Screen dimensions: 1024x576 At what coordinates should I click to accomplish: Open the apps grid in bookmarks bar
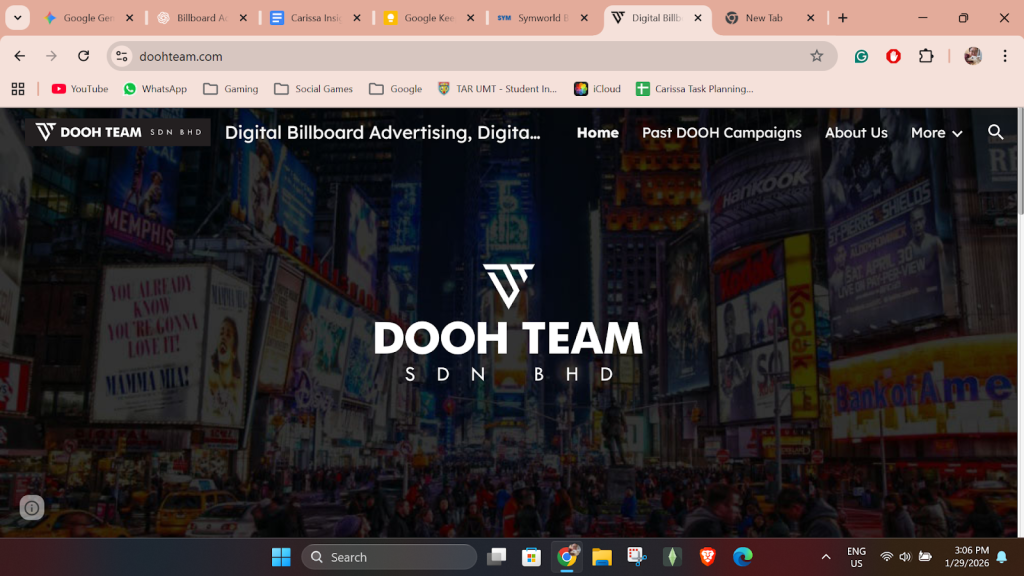[x=18, y=89]
